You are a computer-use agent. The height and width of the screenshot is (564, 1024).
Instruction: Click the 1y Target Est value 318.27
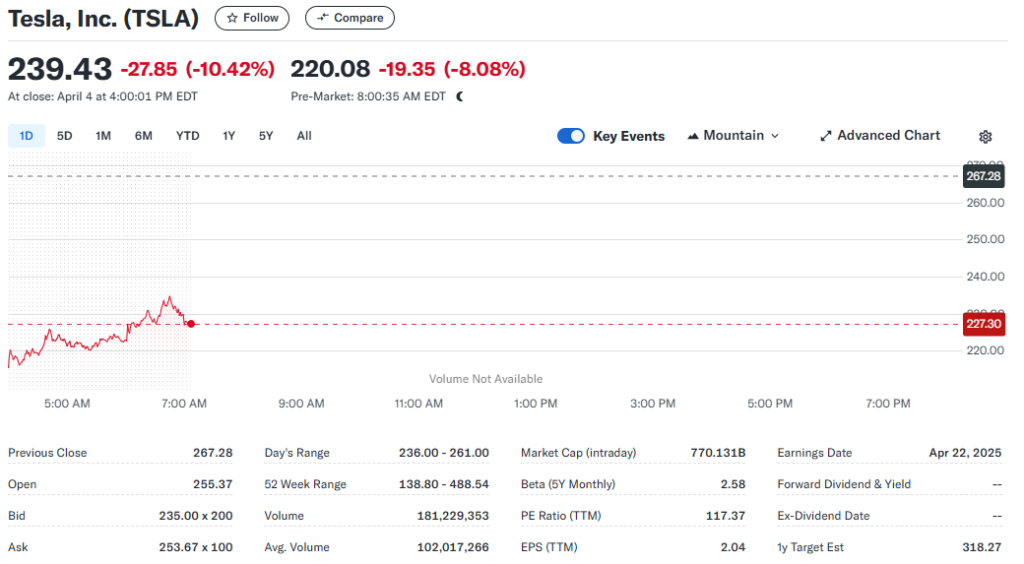point(982,547)
